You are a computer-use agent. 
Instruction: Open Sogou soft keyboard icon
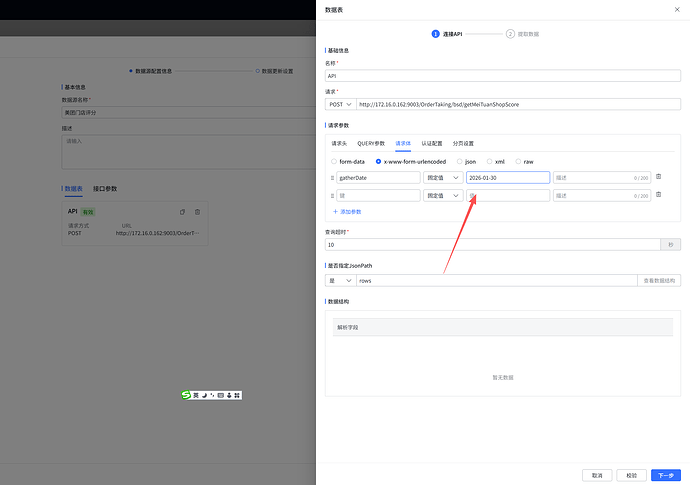(x=221, y=395)
